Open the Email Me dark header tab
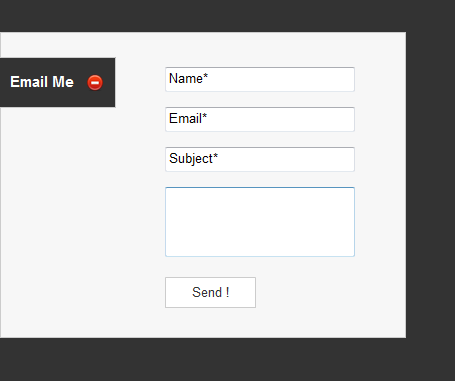 point(57,82)
